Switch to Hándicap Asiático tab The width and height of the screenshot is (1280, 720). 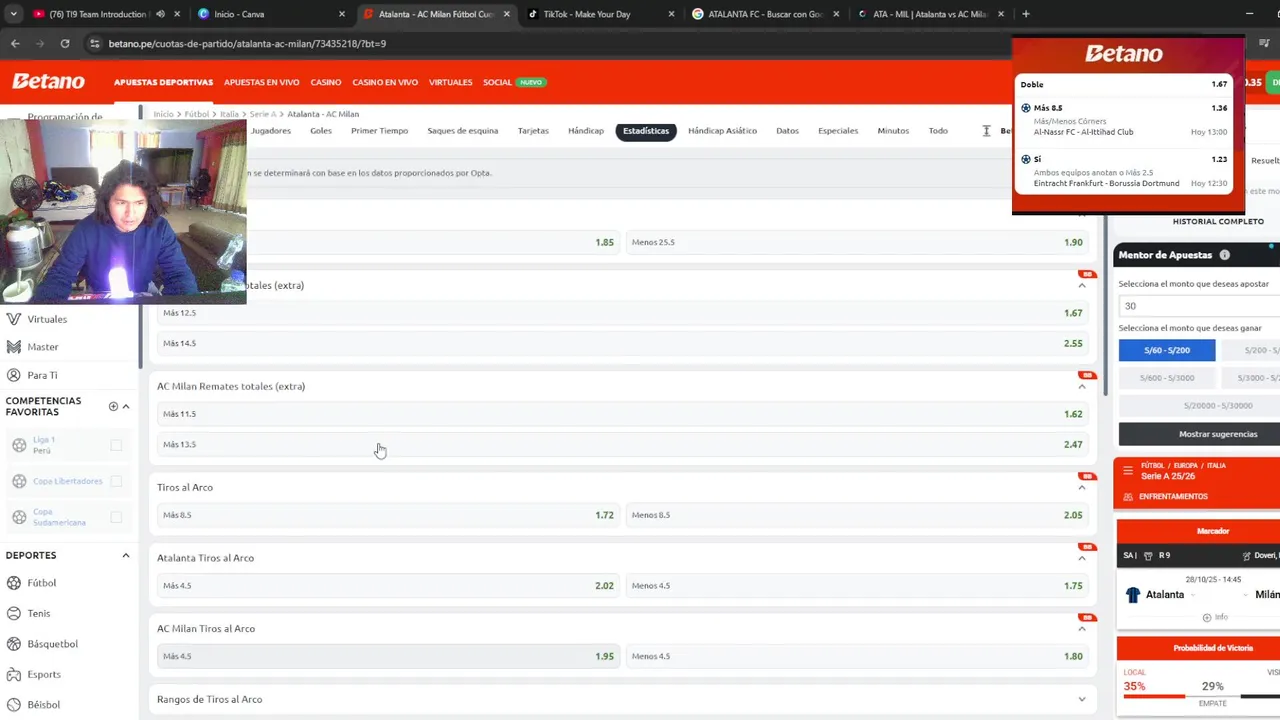(x=722, y=131)
